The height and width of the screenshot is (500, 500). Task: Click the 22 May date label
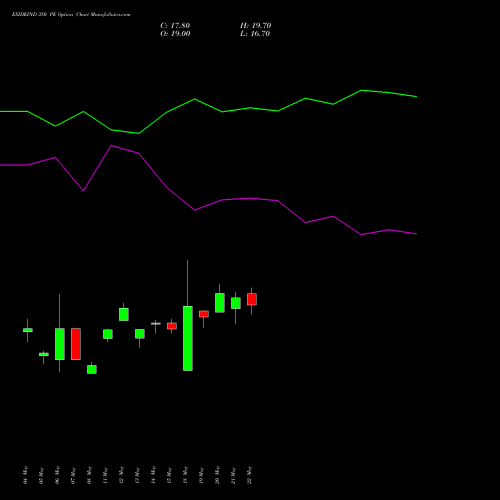coord(250,475)
